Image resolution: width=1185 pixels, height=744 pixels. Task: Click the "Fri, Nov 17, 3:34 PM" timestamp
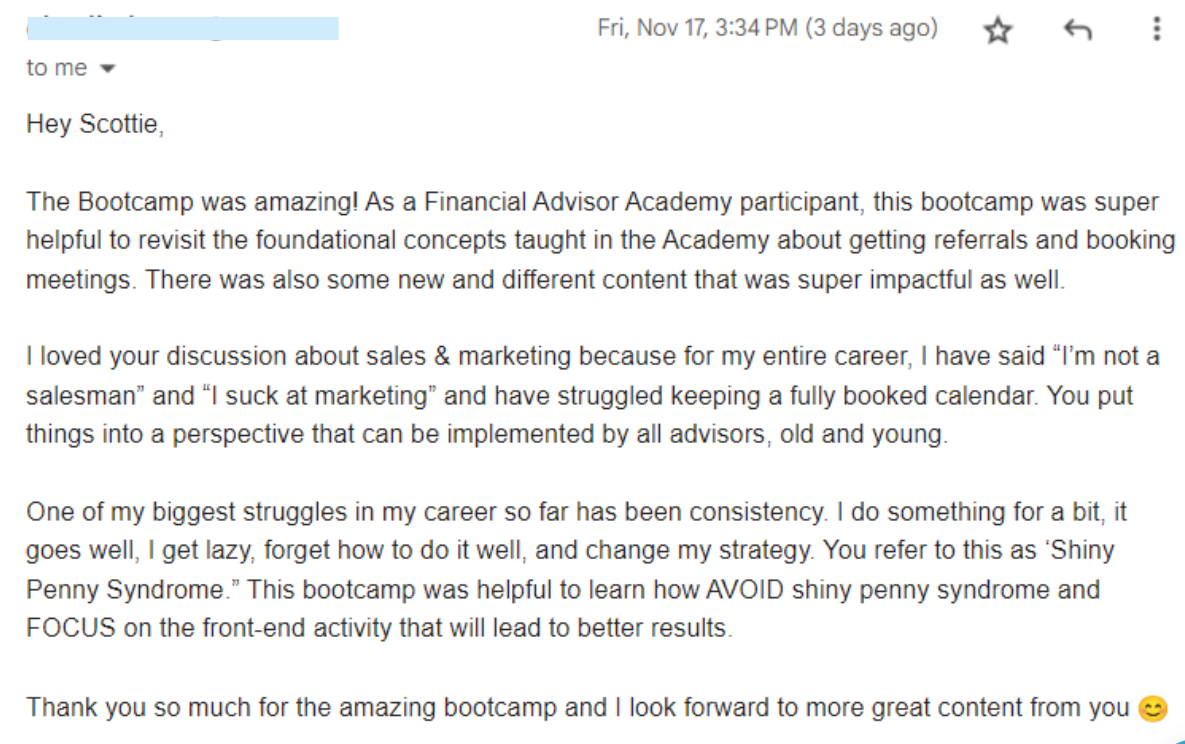[696, 28]
